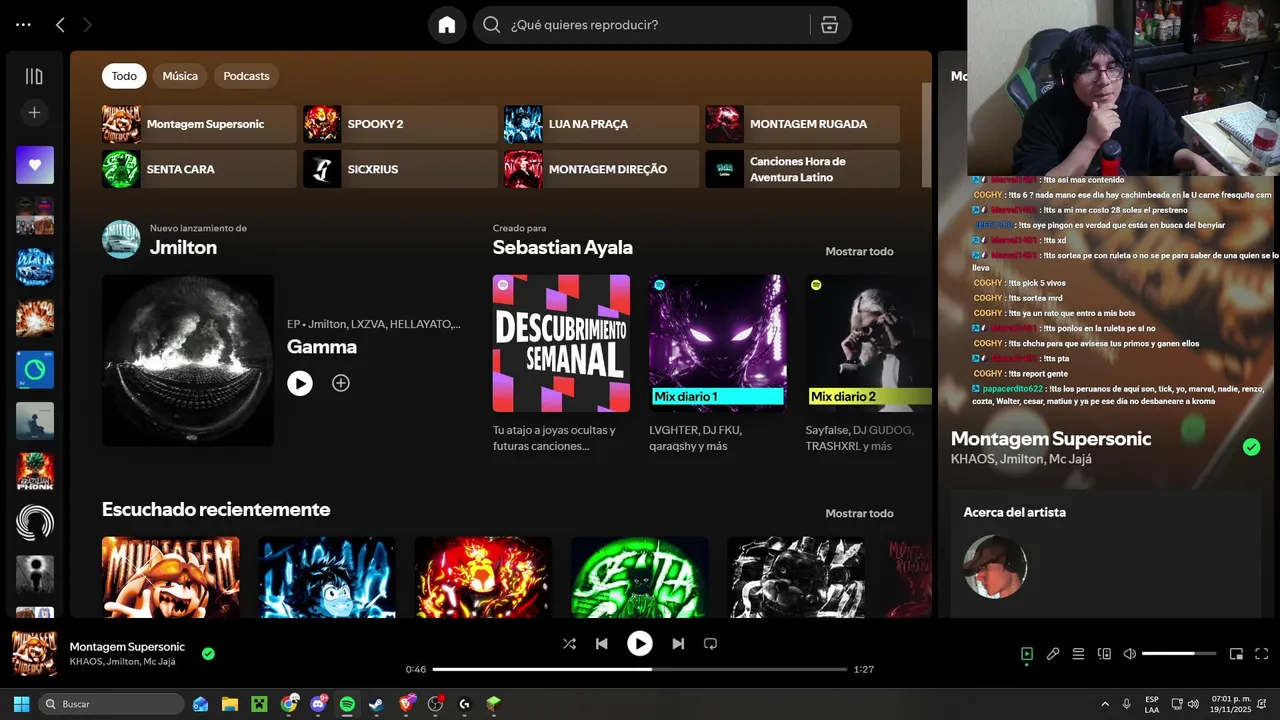Screen dimensions: 1280x720
Task: Toggle repeat mode
Action: point(710,644)
